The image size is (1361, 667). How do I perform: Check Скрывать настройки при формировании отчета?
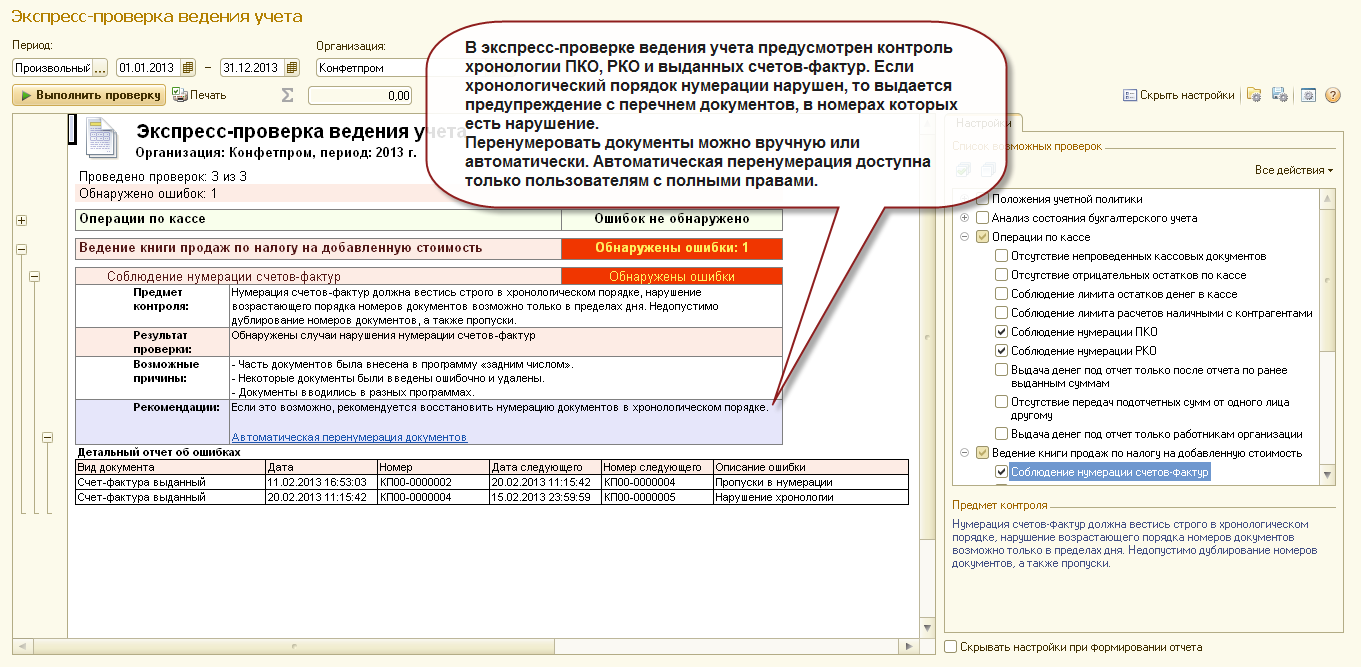click(950, 647)
